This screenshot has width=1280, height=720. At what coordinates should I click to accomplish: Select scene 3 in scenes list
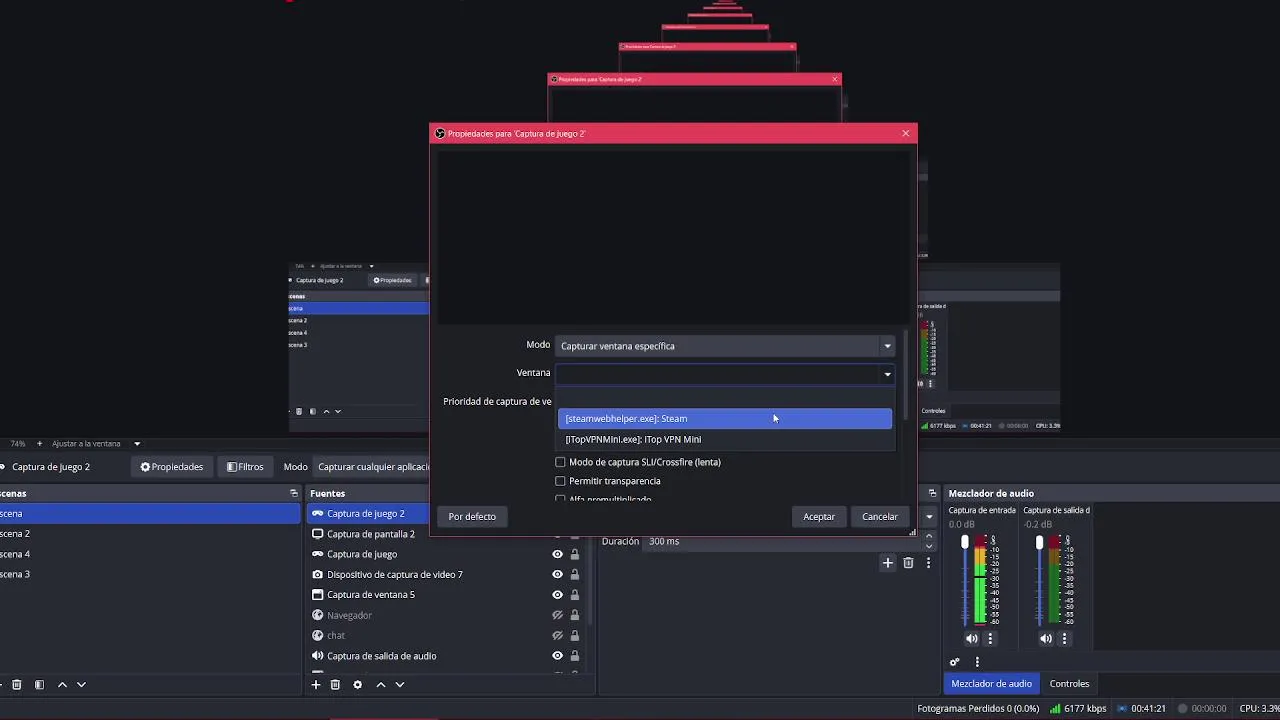tap(150, 574)
